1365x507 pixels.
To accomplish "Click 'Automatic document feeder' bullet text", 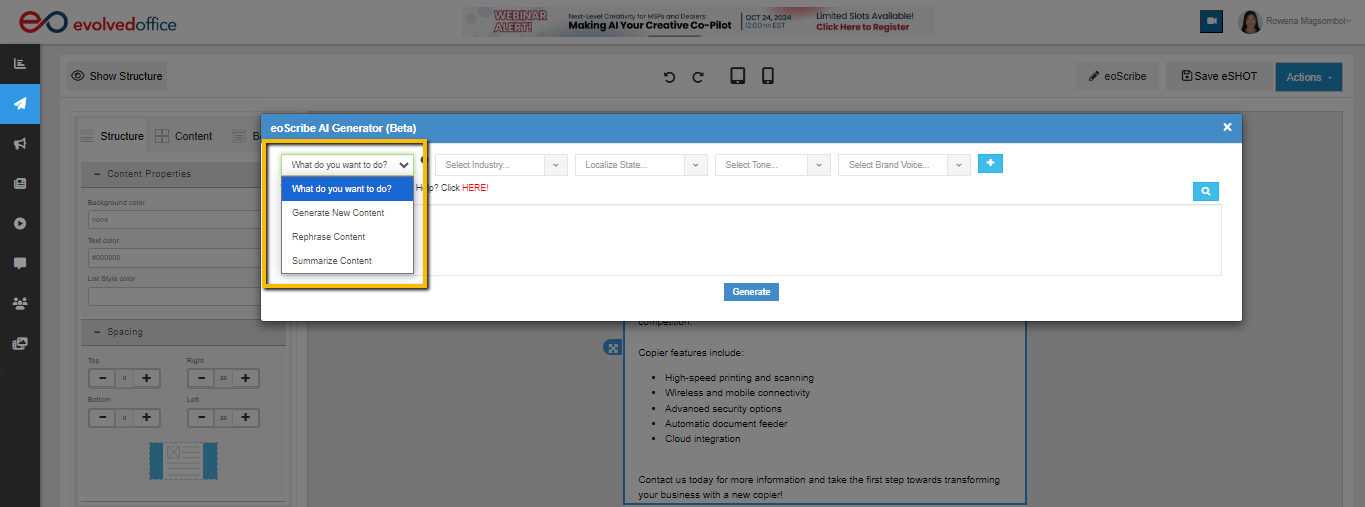I will coord(726,424).
